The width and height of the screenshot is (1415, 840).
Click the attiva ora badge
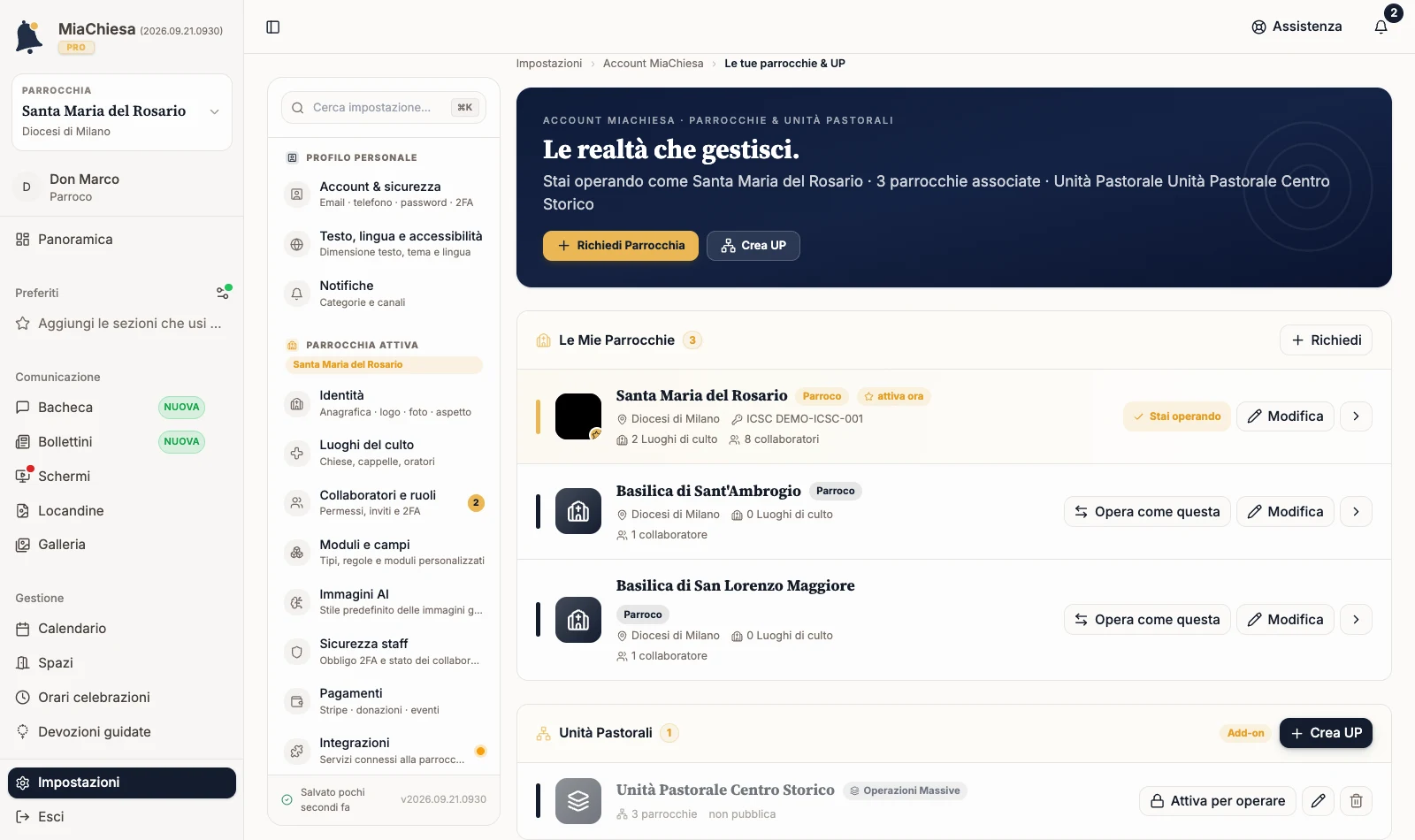(x=893, y=397)
